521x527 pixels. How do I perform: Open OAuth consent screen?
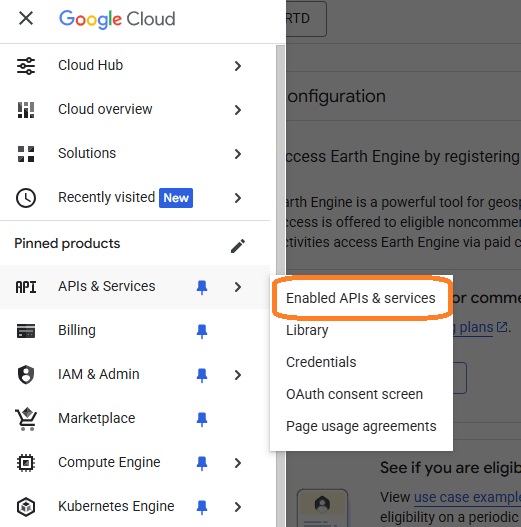coord(361,394)
